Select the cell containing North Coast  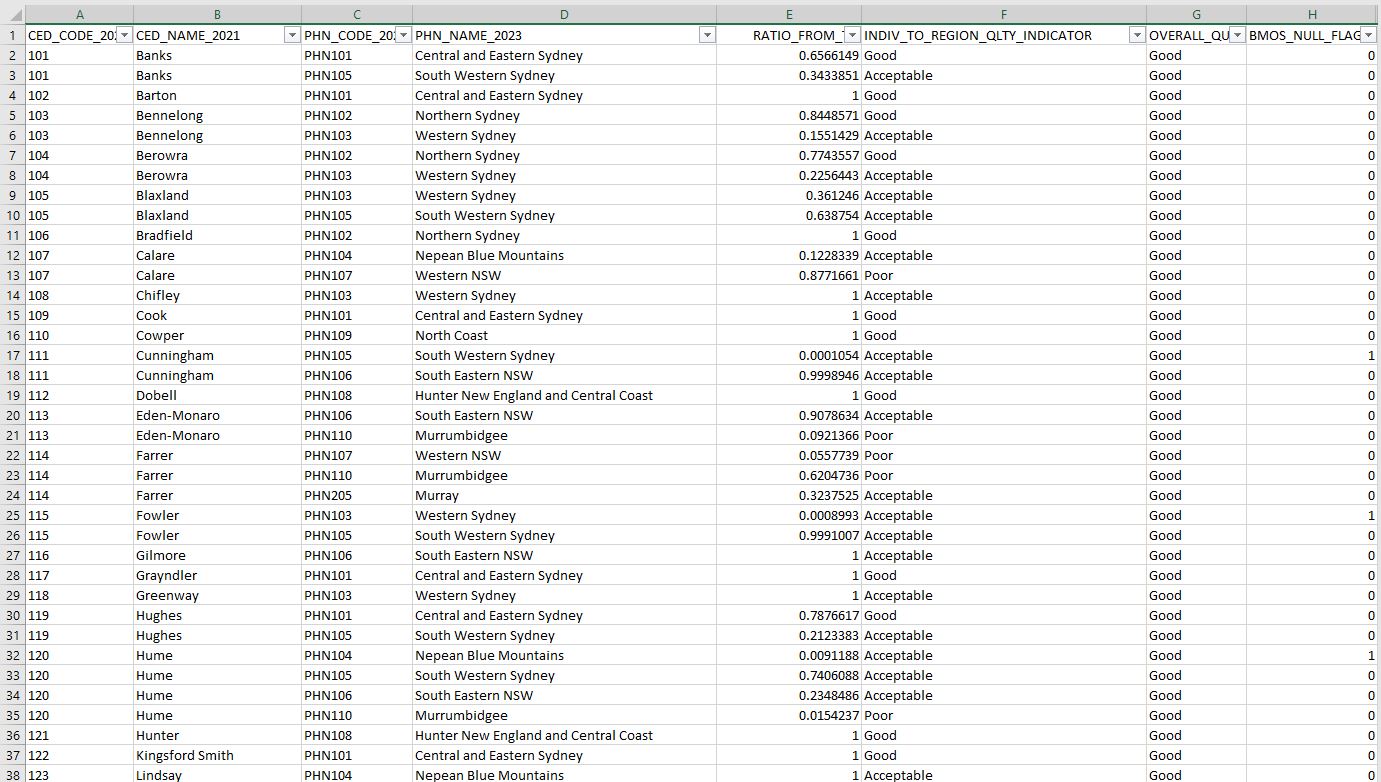click(x=564, y=335)
